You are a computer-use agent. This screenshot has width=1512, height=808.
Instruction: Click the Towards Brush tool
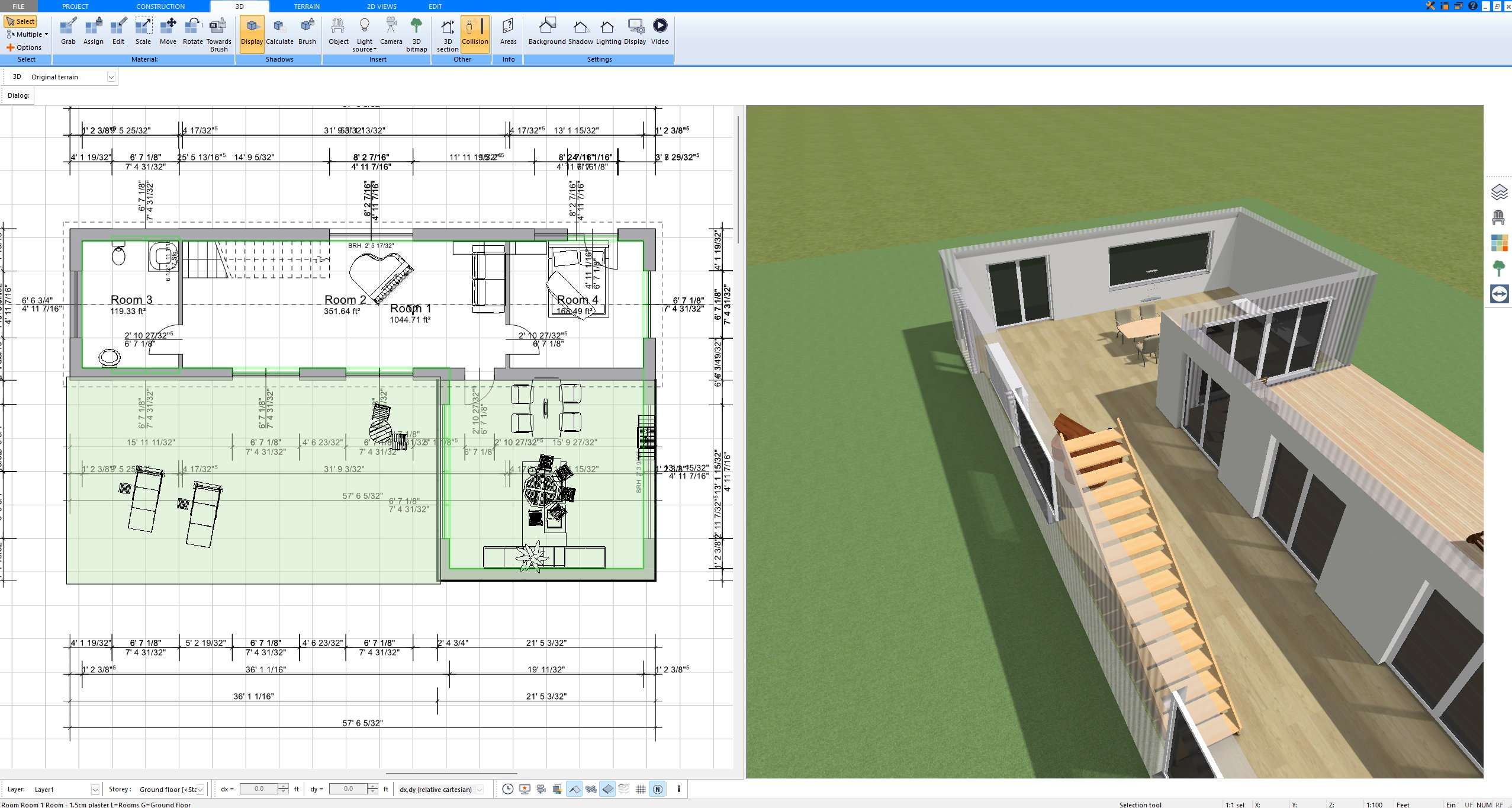[x=219, y=35]
